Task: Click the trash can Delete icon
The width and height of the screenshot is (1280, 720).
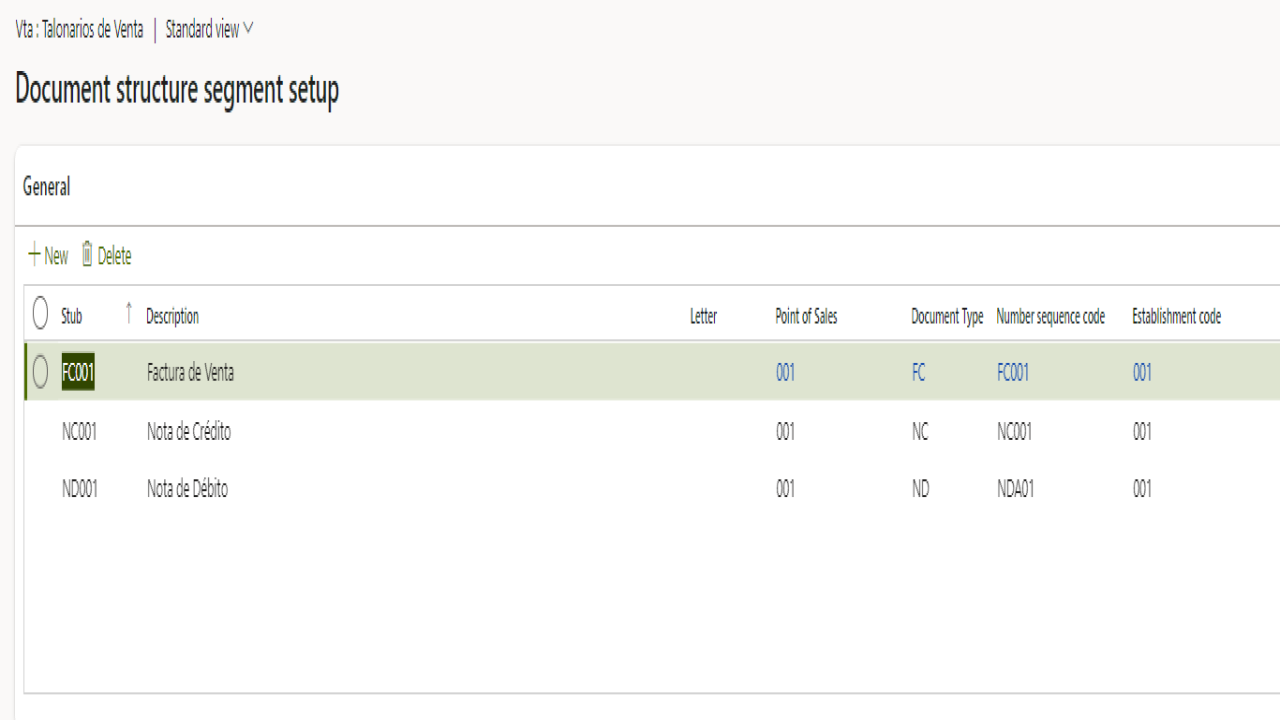Action: tap(87, 255)
